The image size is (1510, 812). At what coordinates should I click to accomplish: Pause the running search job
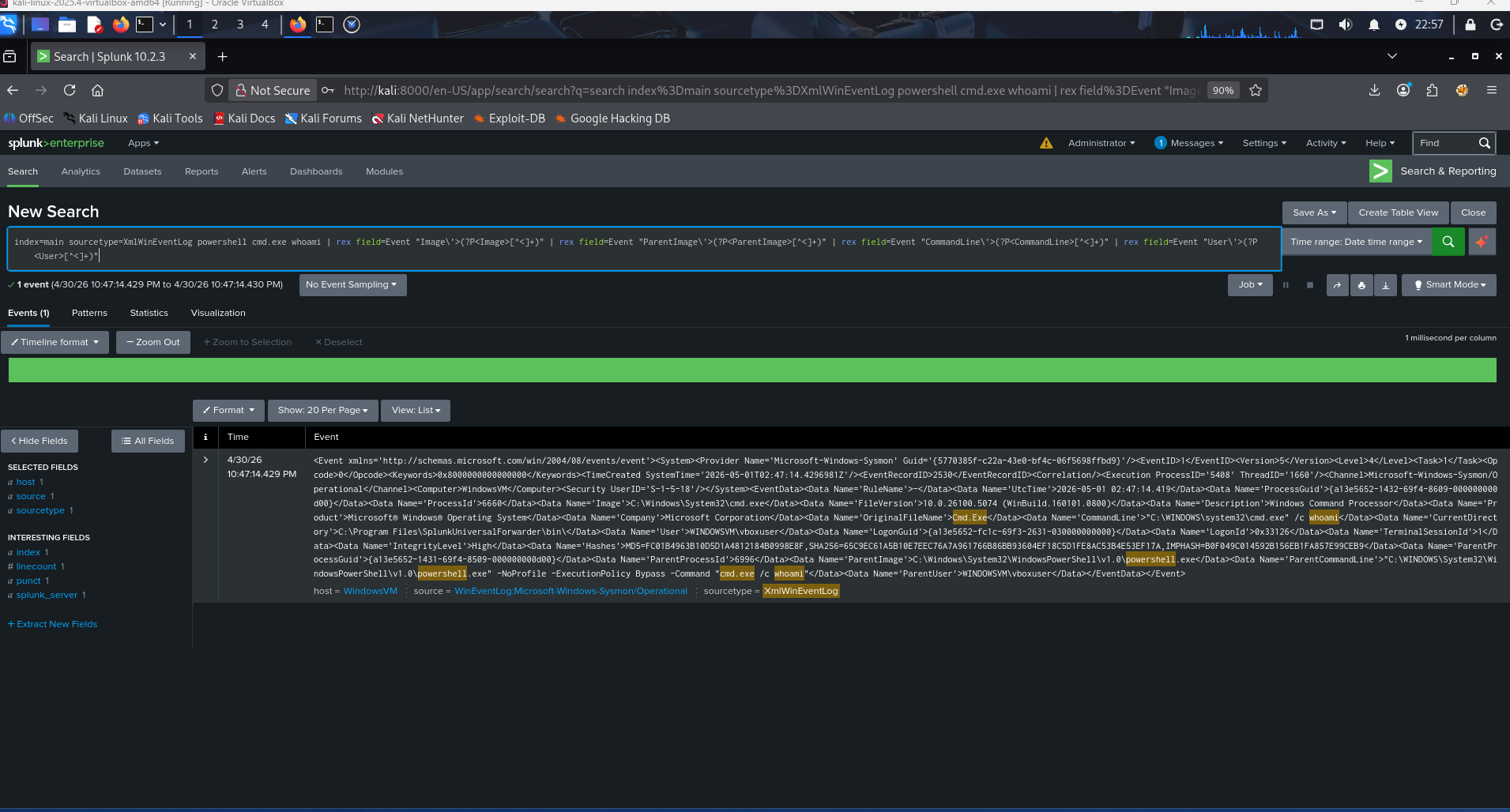(x=1286, y=285)
